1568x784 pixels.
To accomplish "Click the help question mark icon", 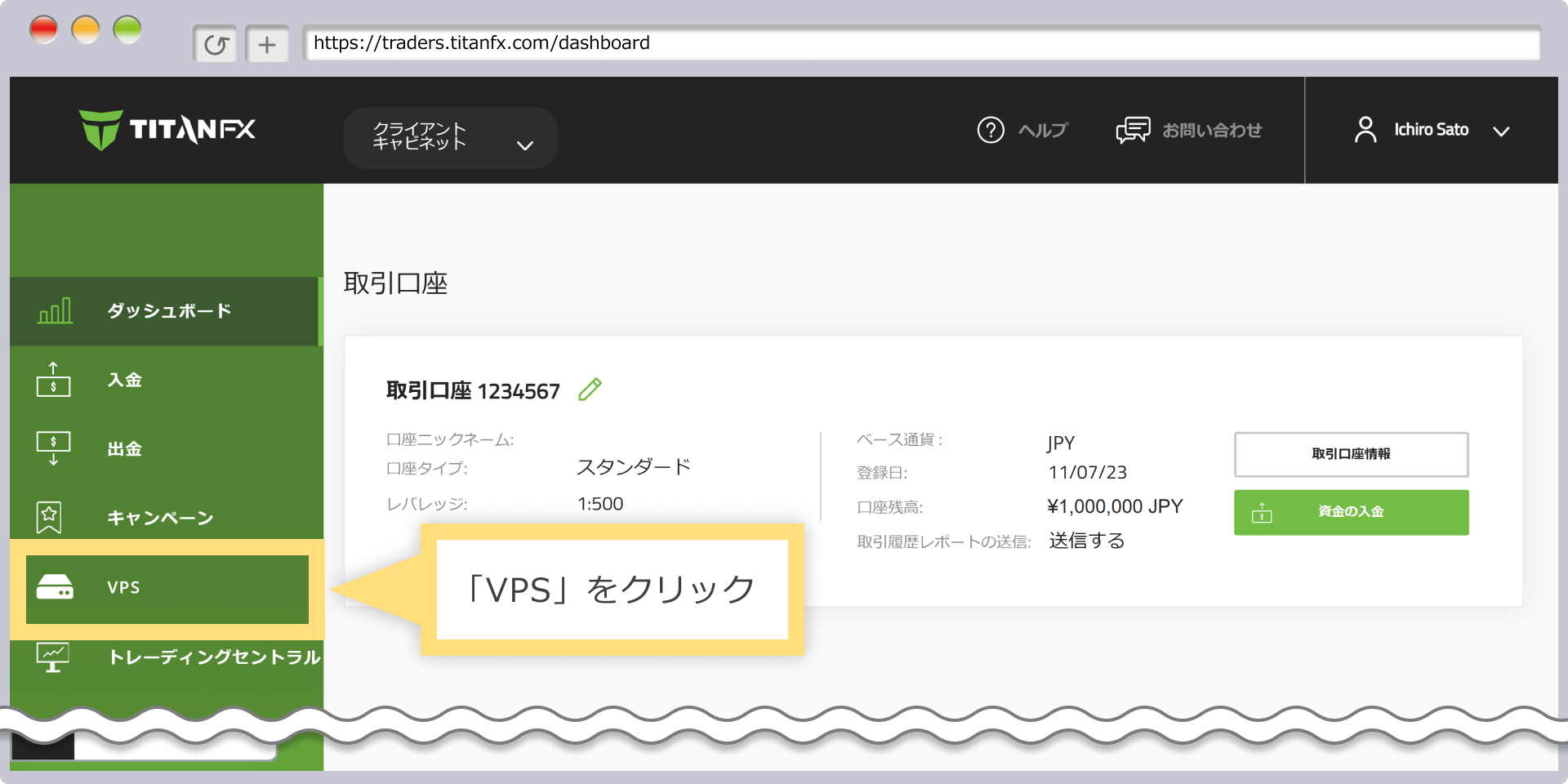I will (991, 130).
